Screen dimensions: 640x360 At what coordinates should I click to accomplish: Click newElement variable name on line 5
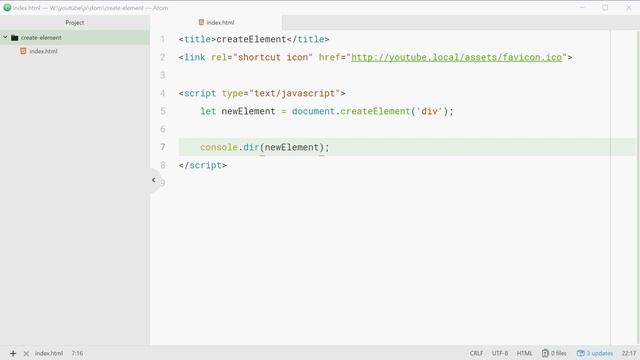[x=248, y=111]
